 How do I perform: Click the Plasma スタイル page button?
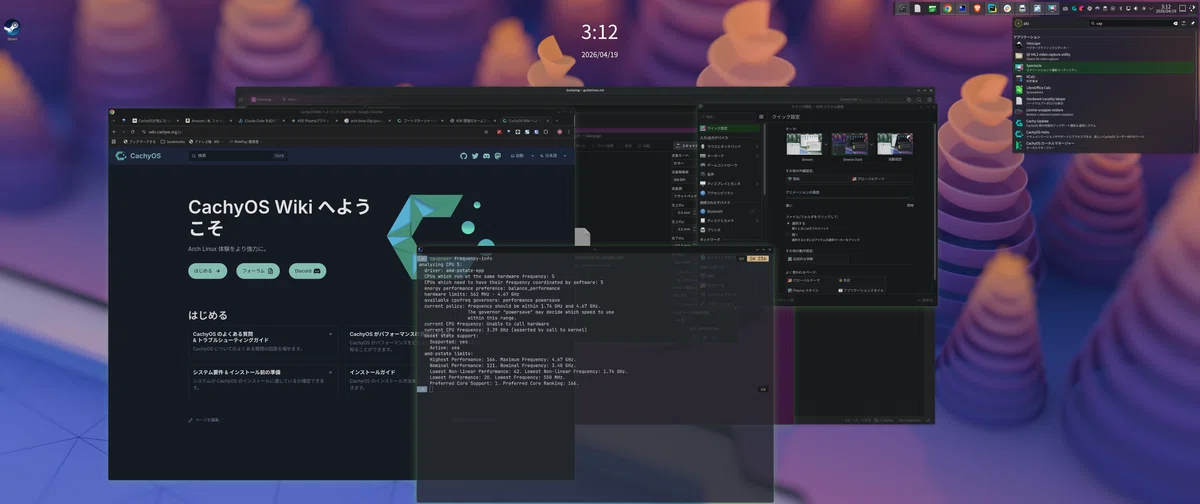coord(810,290)
